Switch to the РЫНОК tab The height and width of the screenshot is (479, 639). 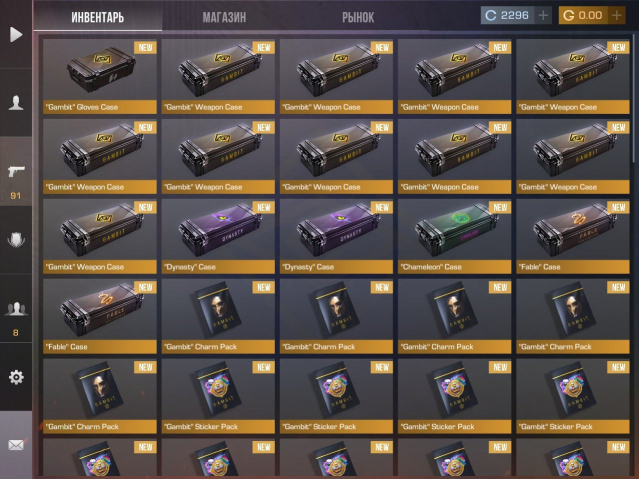pyautogui.click(x=358, y=17)
